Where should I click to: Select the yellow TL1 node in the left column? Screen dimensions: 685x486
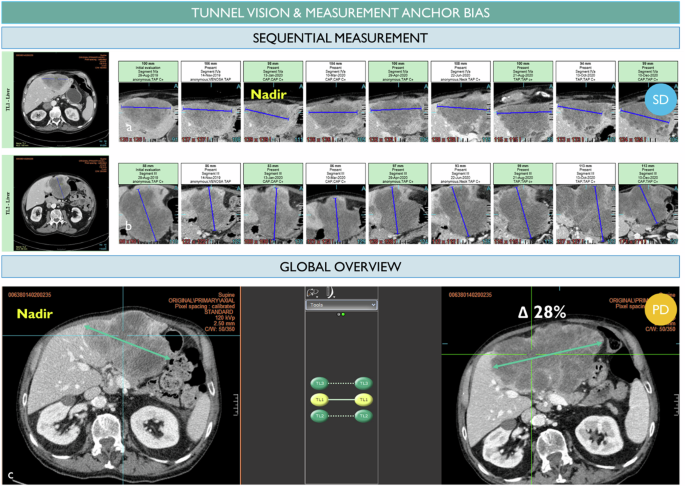click(x=319, y=399)
